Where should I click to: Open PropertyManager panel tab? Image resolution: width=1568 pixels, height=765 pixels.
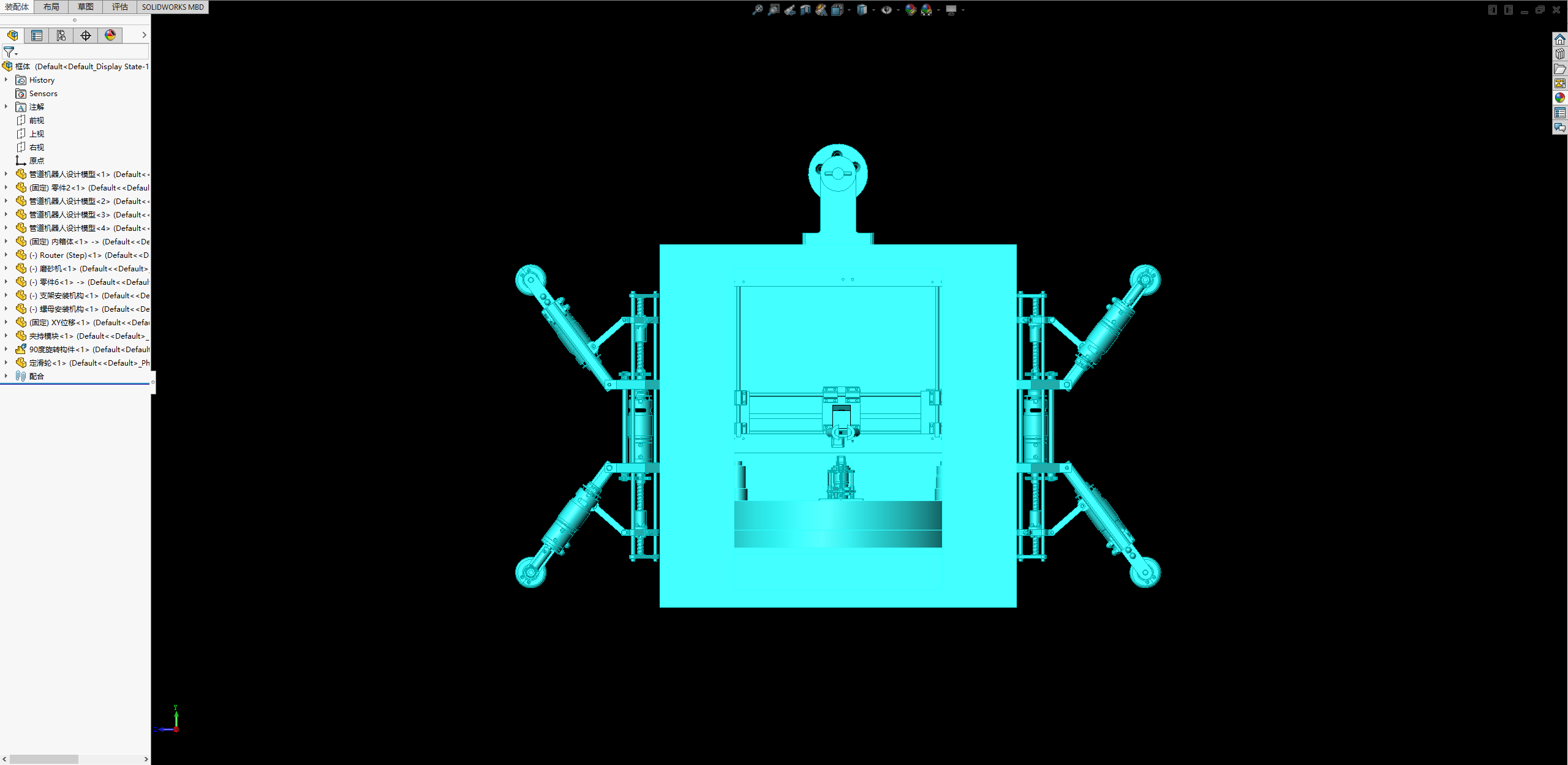click(x=37, y=36)
